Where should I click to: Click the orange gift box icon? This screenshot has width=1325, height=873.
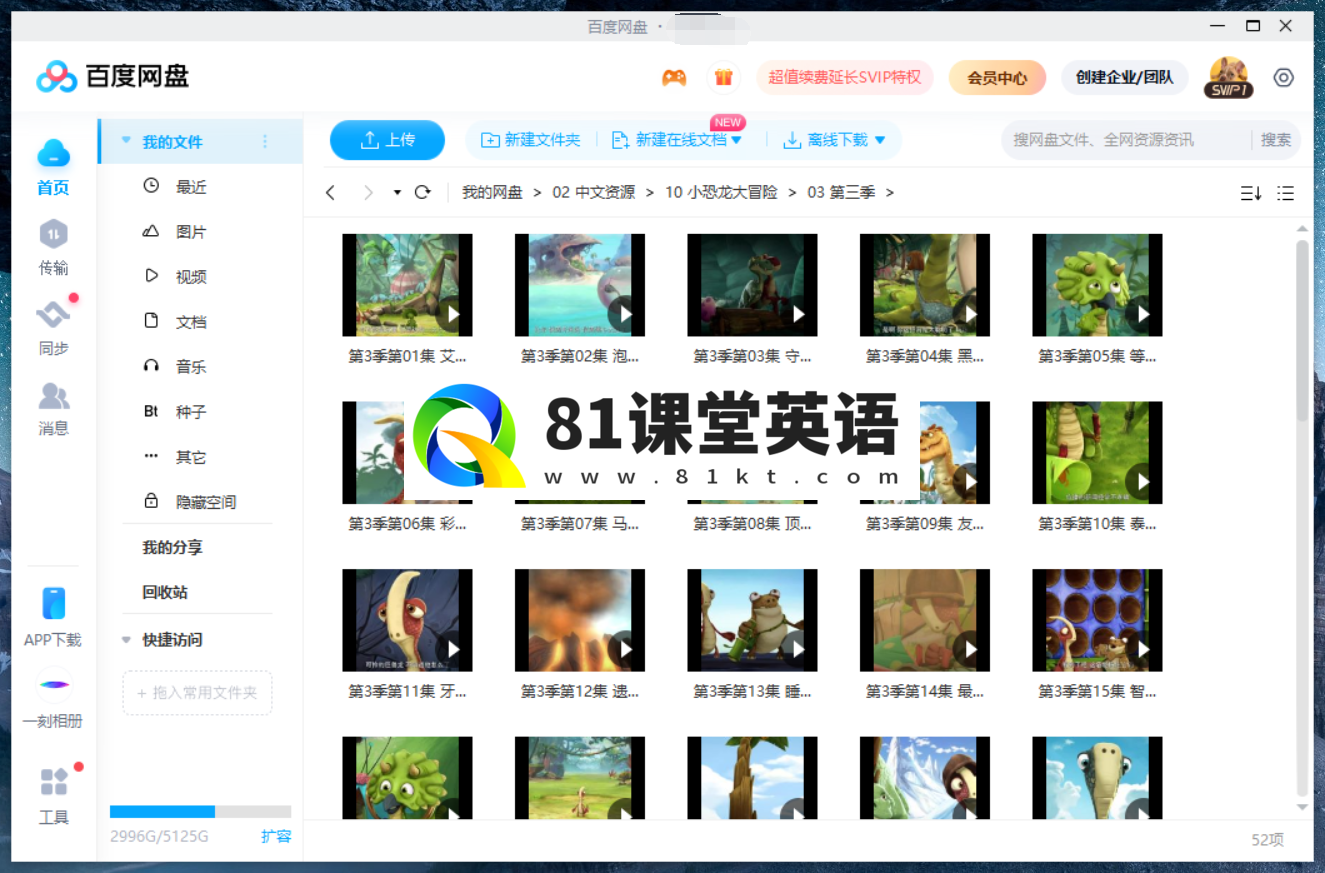point(723,77)
